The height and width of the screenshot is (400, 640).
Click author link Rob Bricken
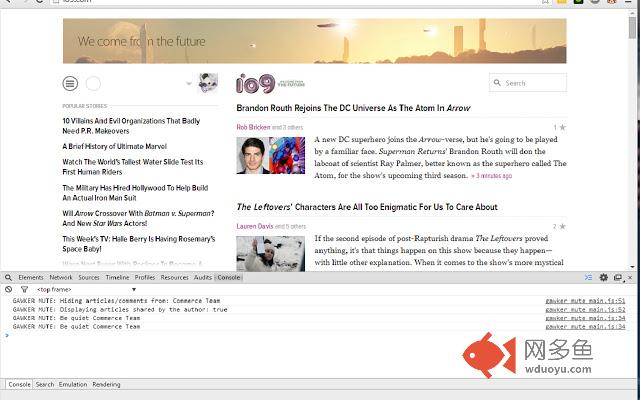tap(252, 127)
